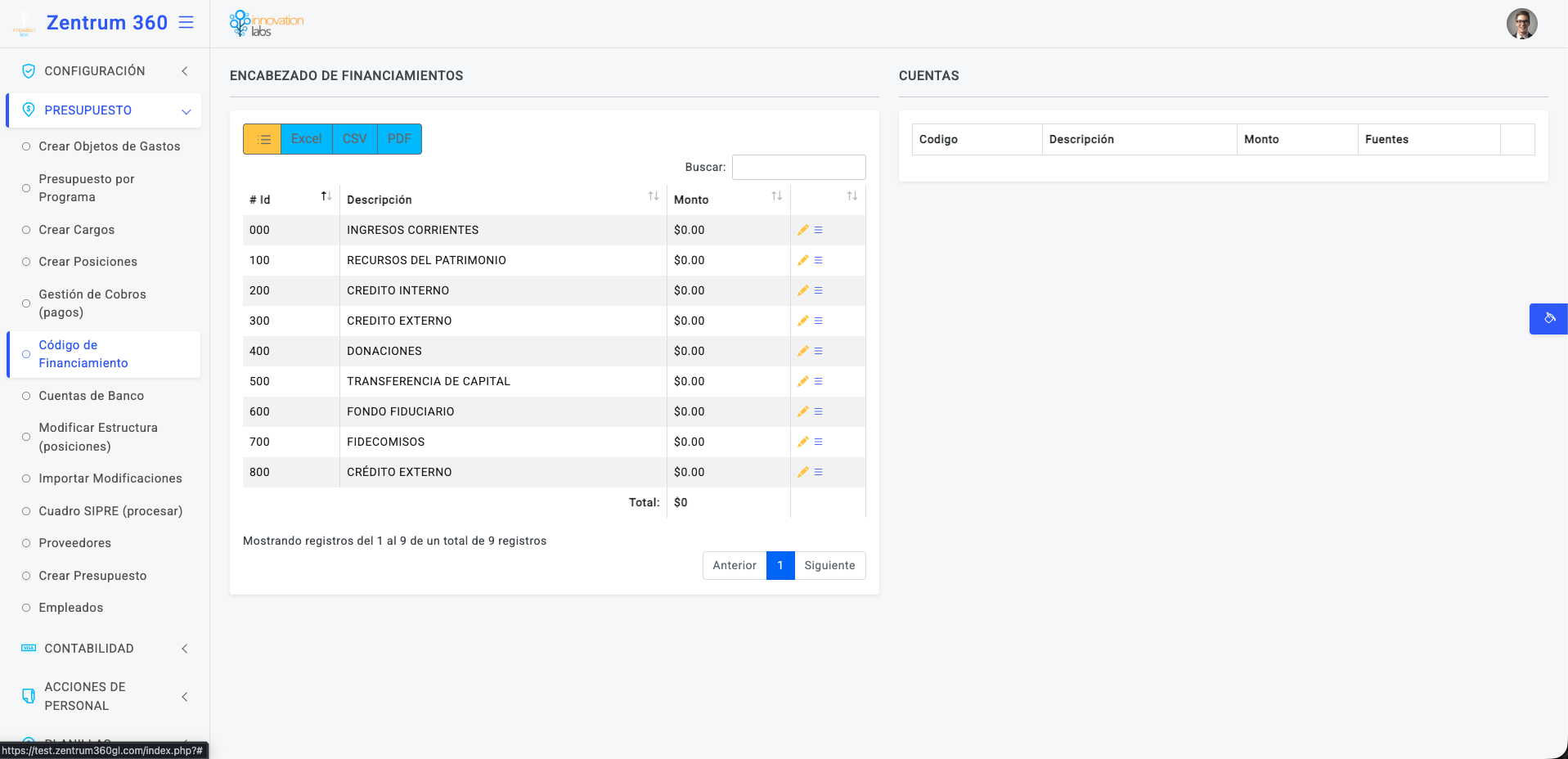This screenshot has height=759, width=1568.
Task: Click the yellow column list button
Action: pyautogui.click(x=262, y=139)
